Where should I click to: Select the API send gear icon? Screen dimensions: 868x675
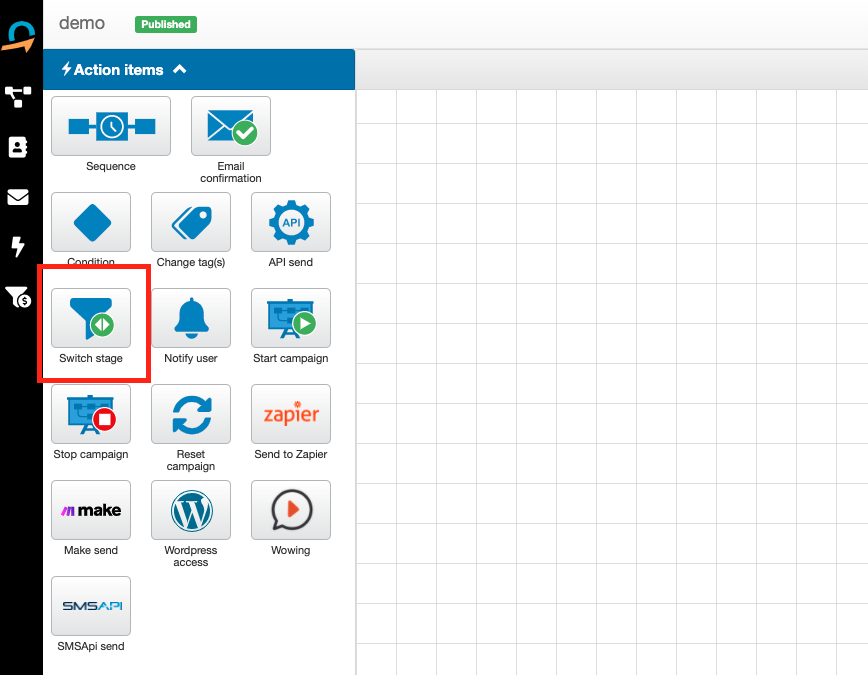coord(291,222)
